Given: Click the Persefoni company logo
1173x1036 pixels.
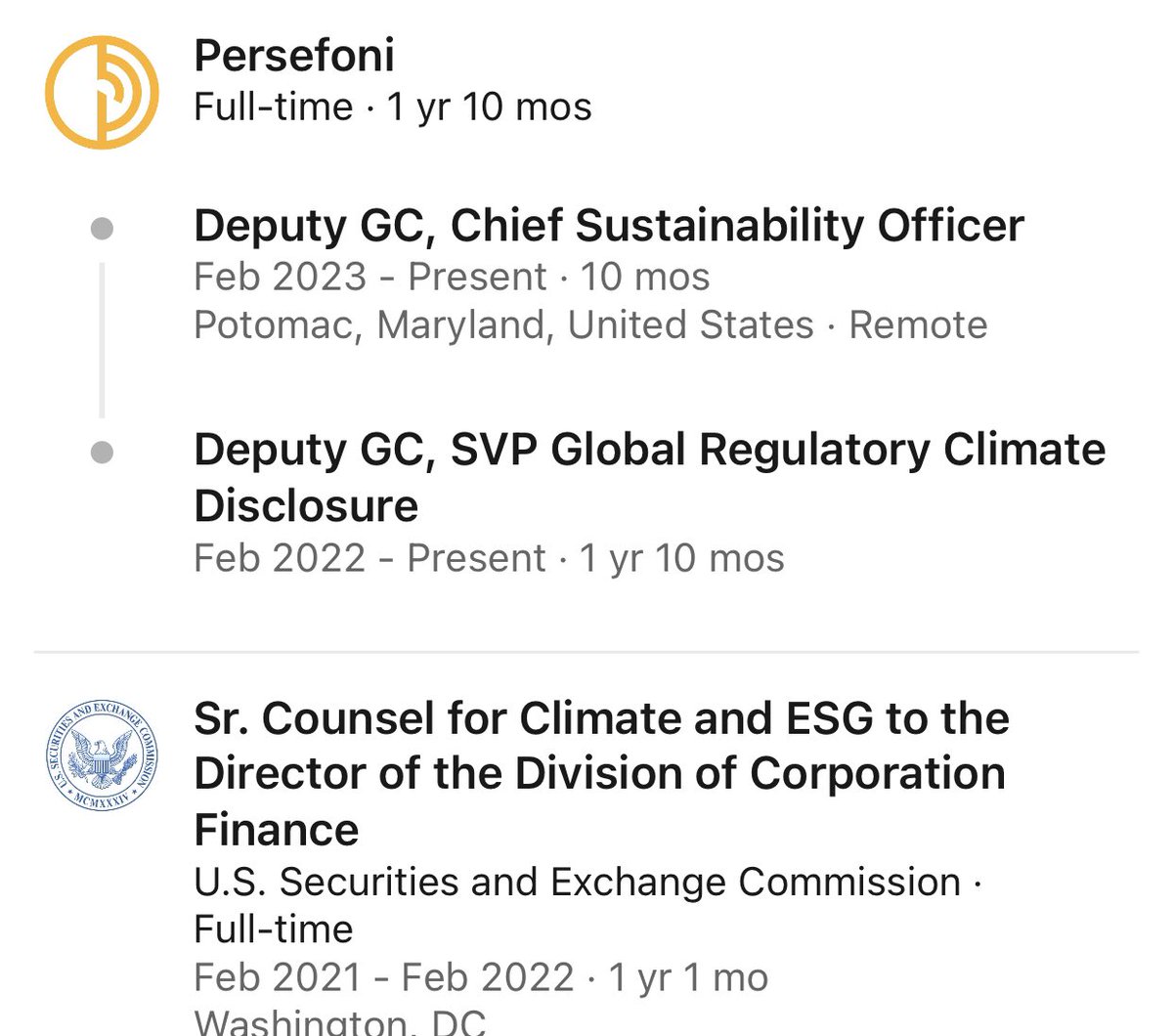Looking at the screenshot, I should point(102,93).
